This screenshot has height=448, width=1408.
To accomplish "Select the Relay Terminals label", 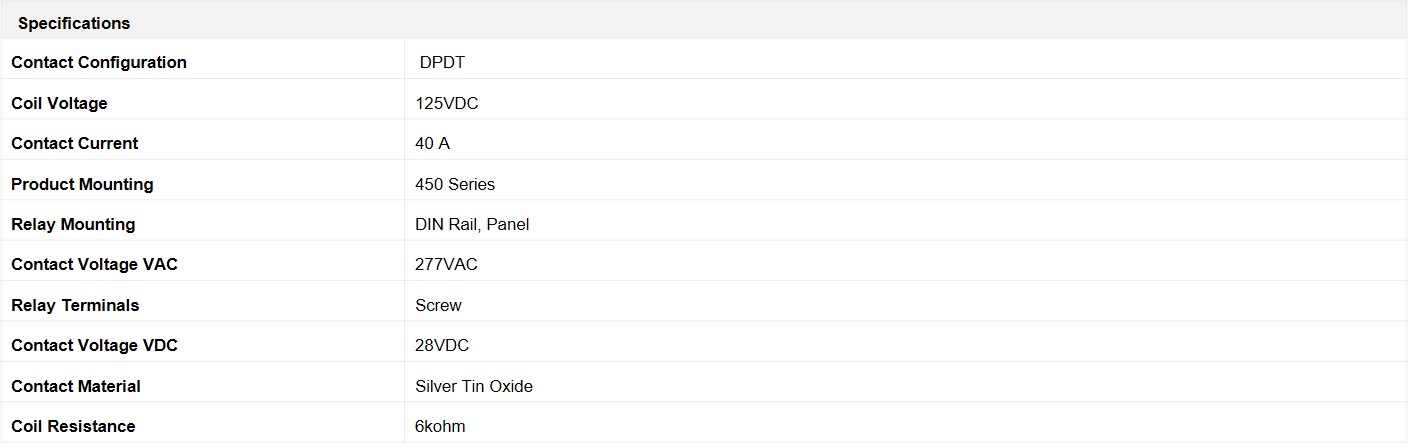I will 75,305.
